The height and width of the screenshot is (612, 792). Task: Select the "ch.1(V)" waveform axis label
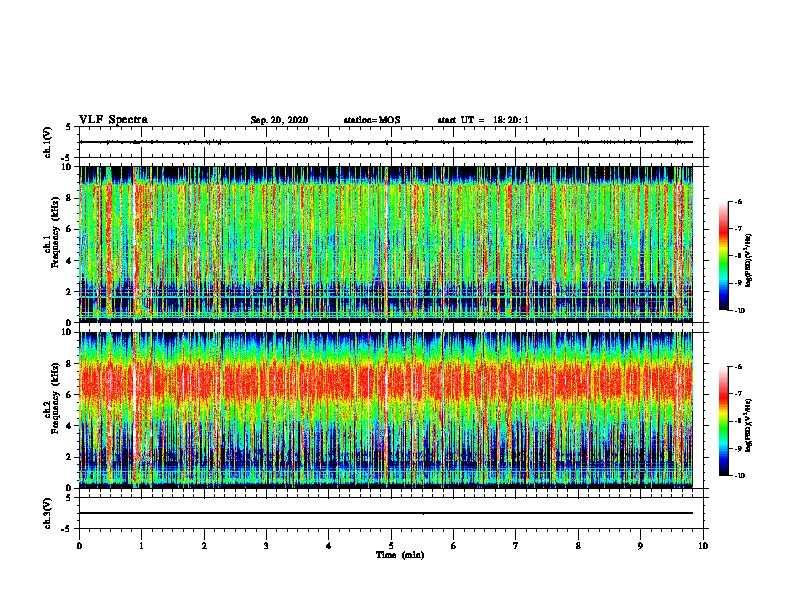[47, 142]
